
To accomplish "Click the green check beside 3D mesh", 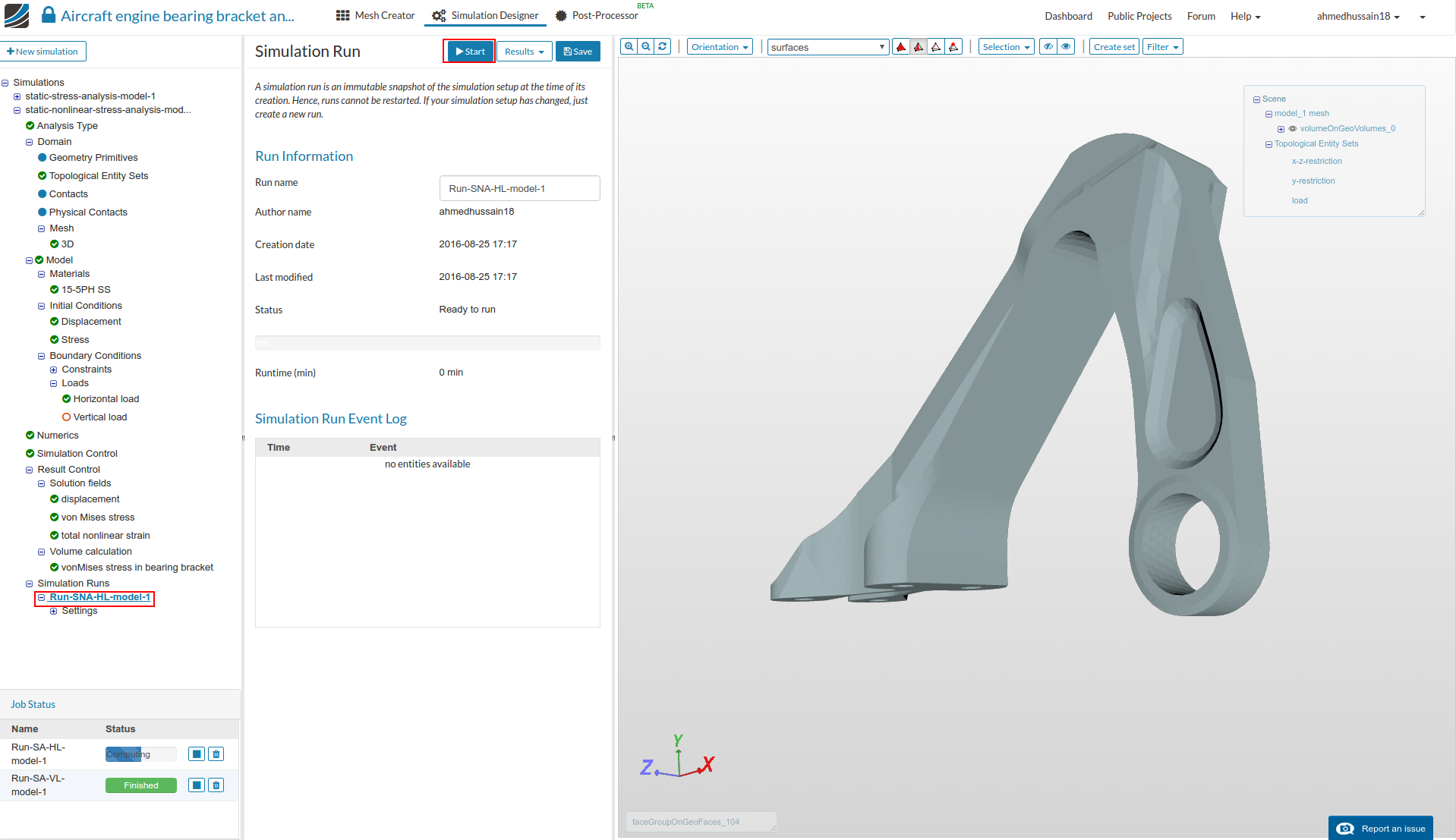I will tap(54, 244).
